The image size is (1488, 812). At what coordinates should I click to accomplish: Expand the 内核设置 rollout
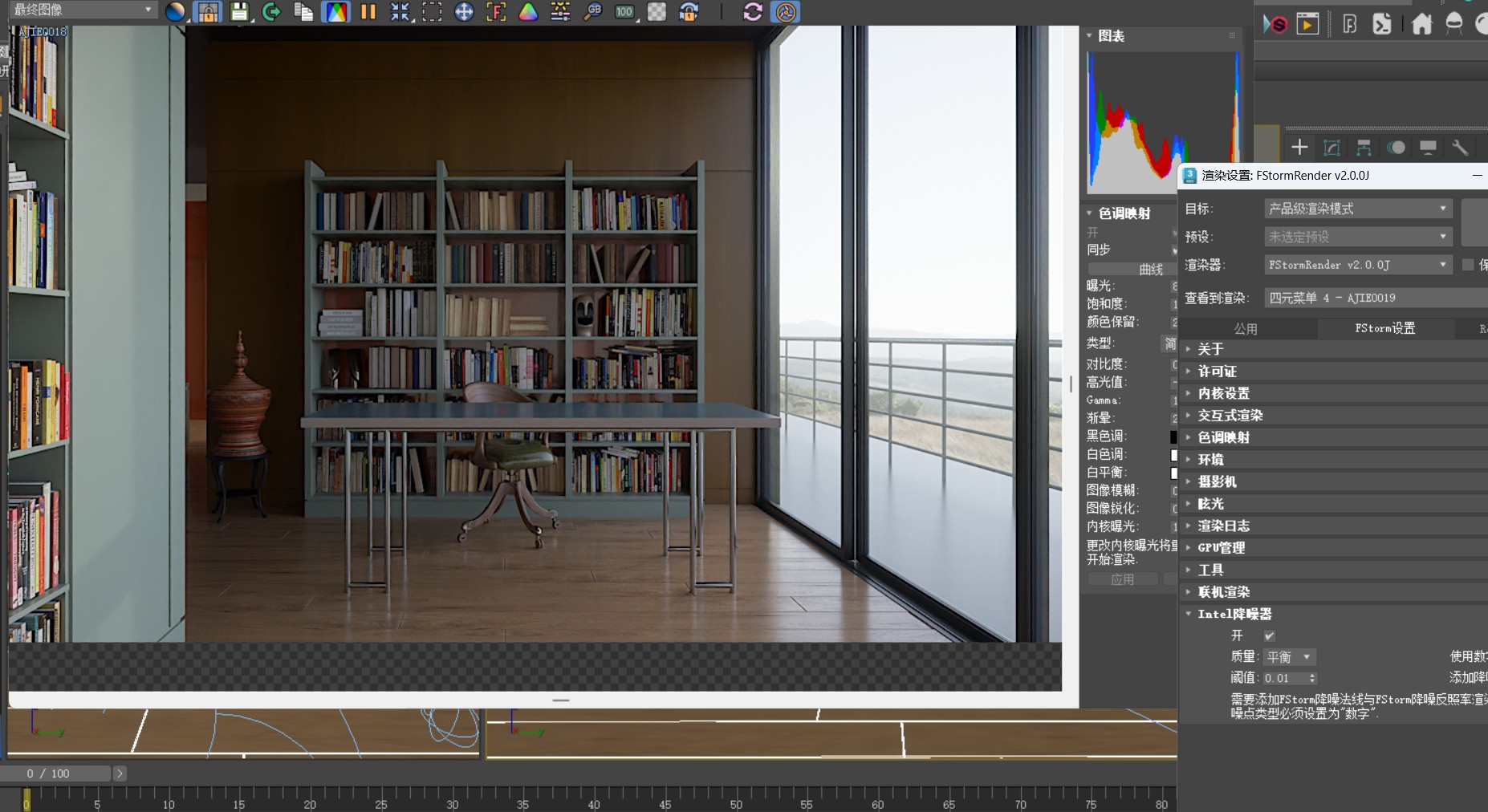(1223, 393)
